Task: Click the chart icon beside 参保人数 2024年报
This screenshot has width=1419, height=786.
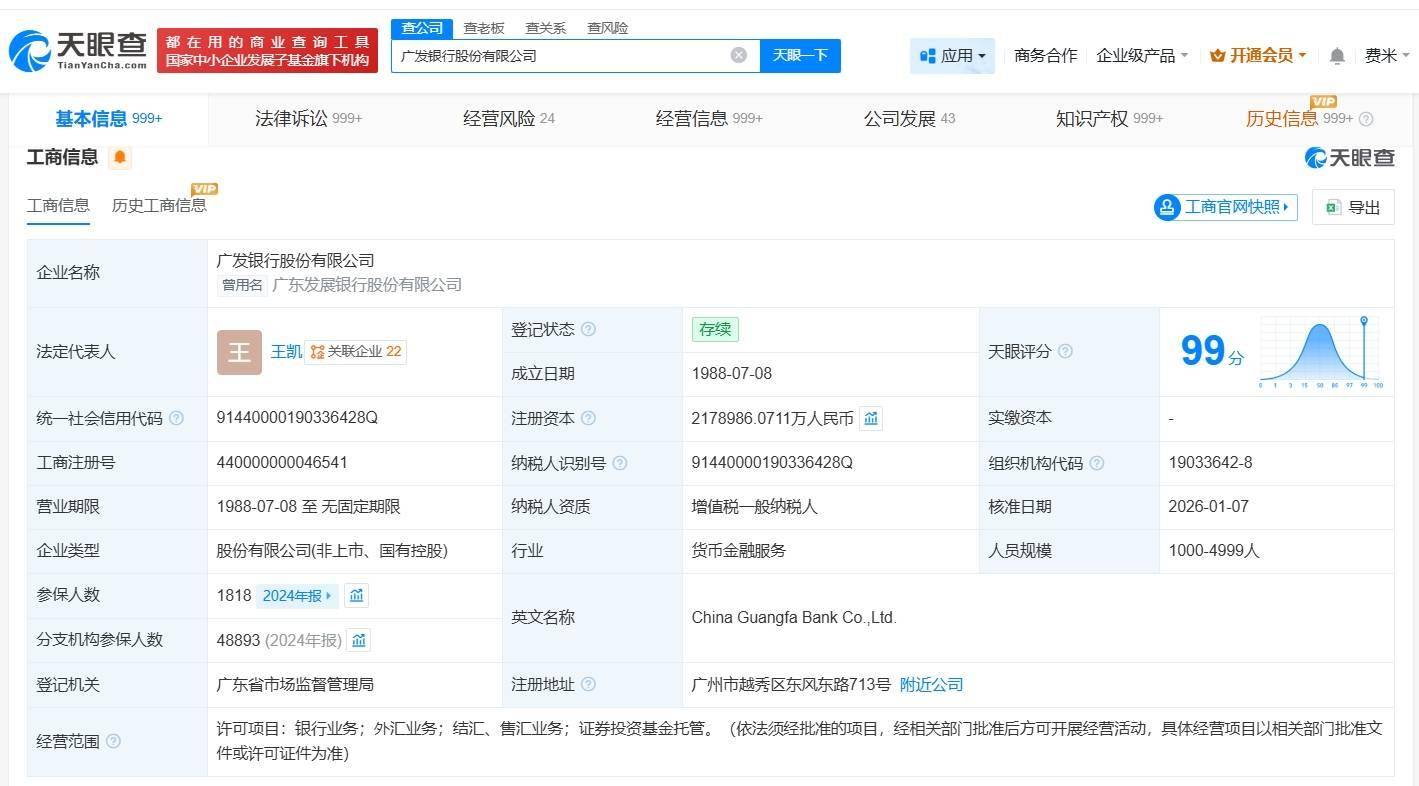Action: pyautogui.click(x=357, y=595)
